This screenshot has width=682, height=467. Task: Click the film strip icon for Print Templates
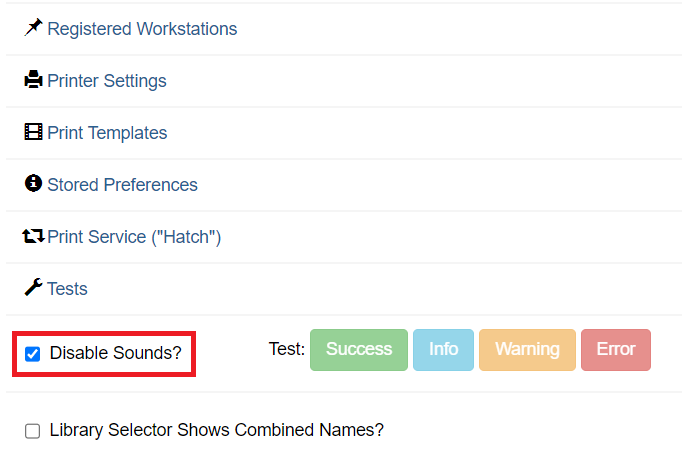(x=33, y=132)
